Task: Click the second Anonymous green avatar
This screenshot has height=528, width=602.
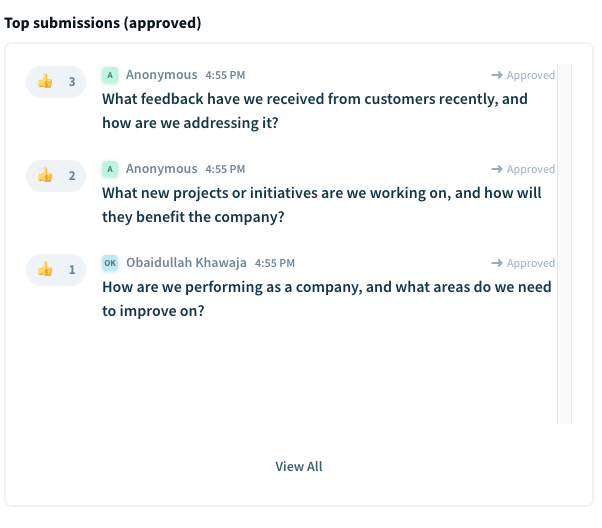Action: (110, 169)
